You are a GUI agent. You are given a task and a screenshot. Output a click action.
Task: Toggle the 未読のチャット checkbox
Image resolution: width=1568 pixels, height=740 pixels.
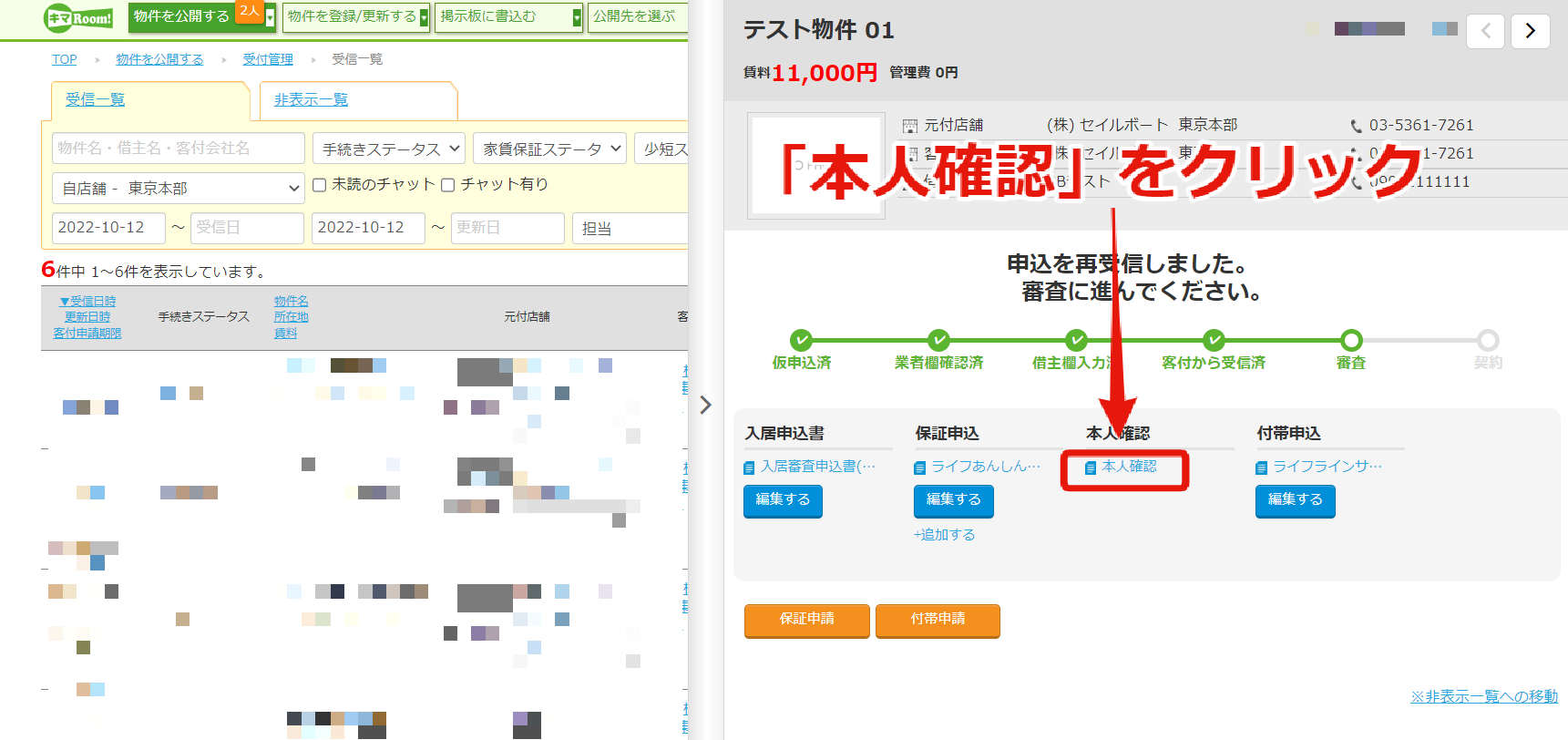tap(320, 185)
